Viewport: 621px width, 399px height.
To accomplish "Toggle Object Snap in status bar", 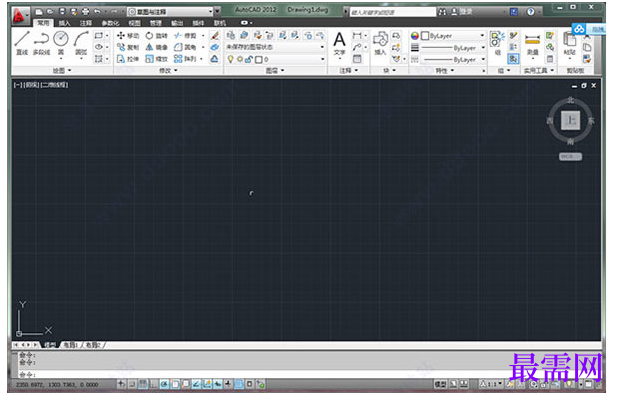I will (x=175, y=384).
